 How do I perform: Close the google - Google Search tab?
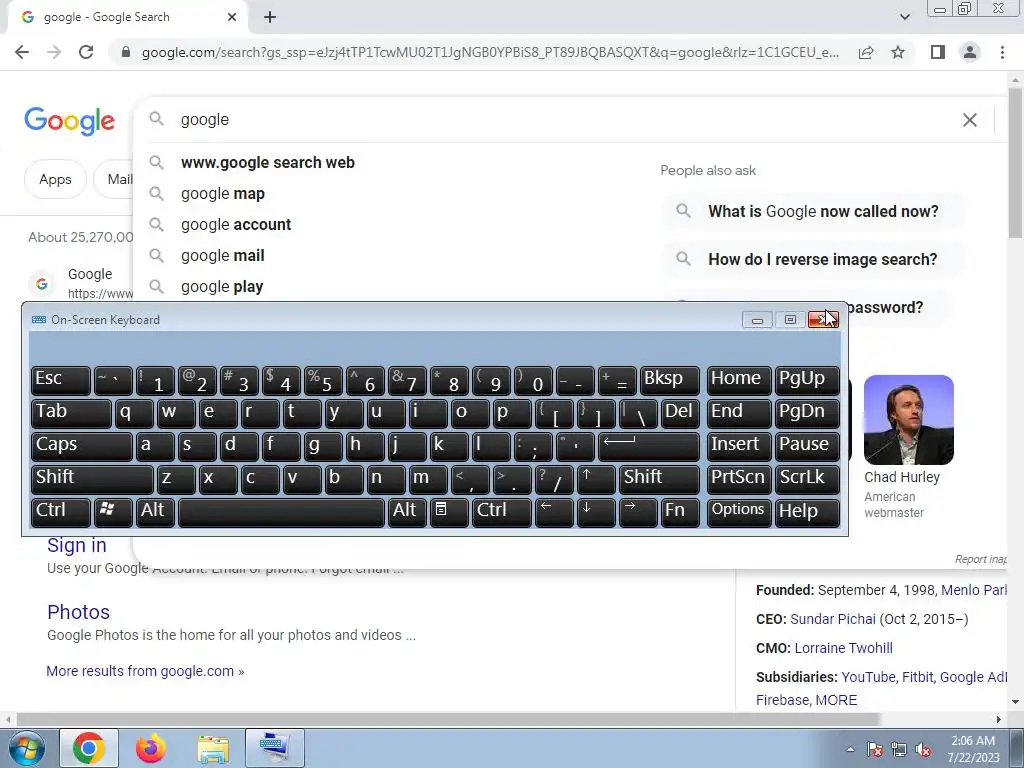tap(231, 18)
